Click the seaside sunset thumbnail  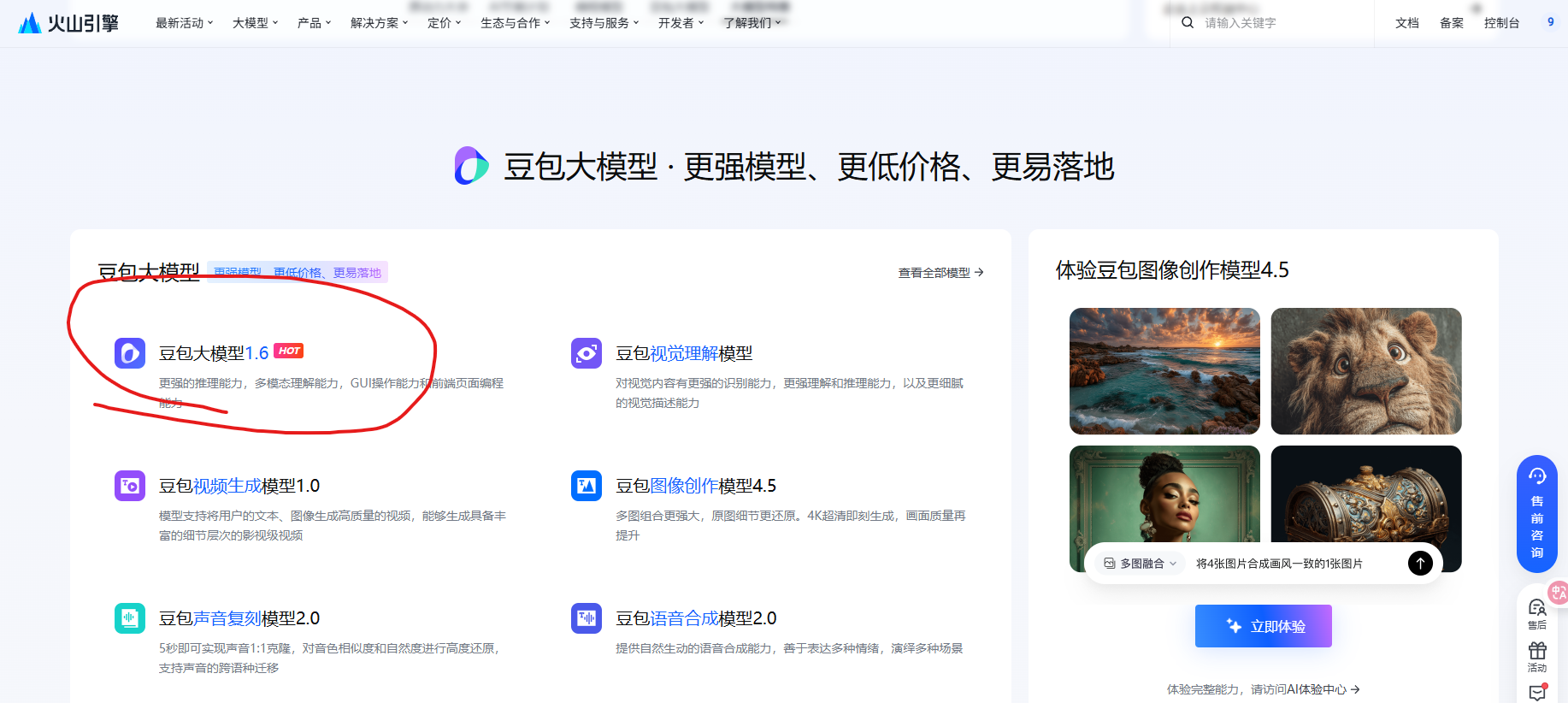[1164, 371]
